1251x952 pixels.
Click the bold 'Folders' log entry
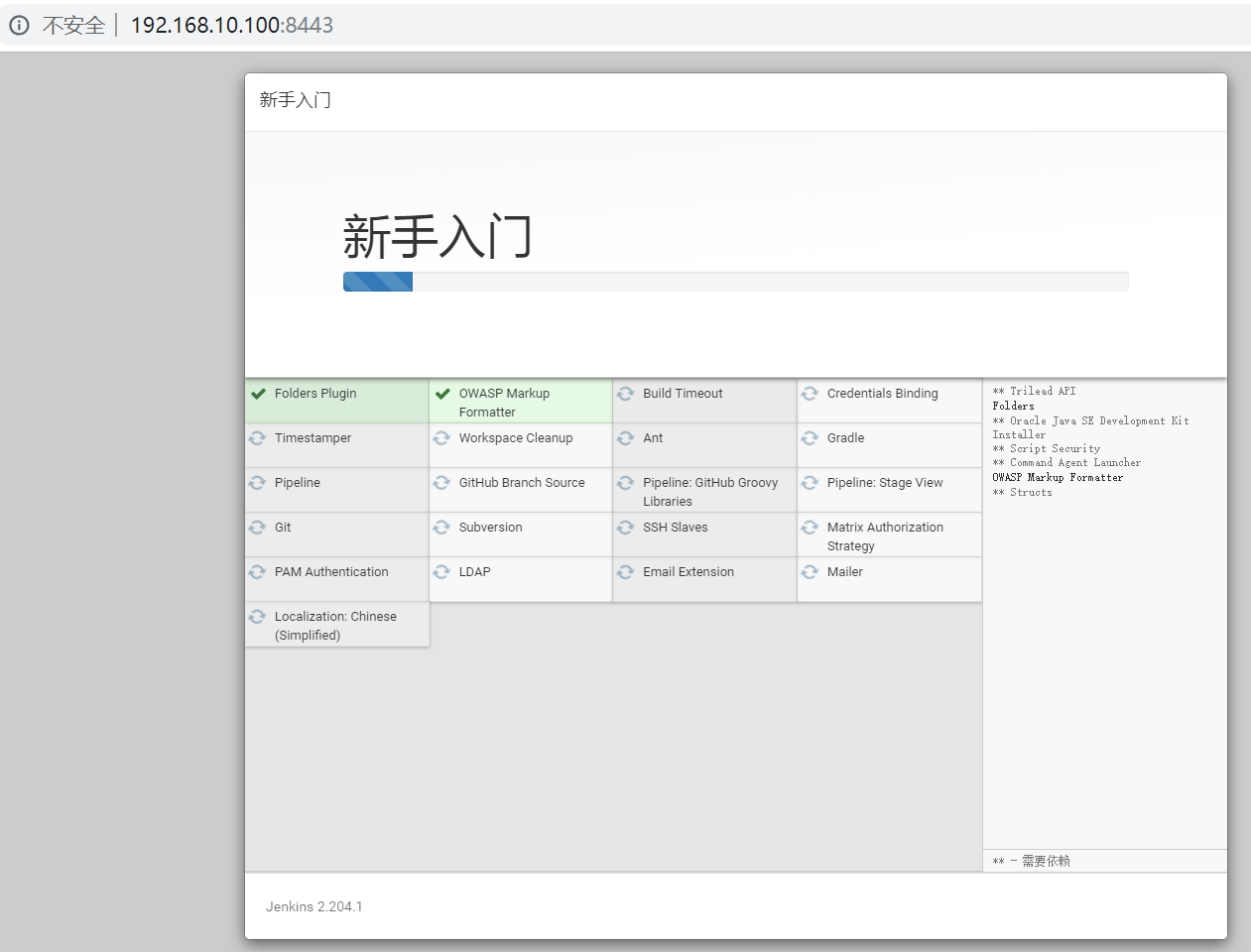coord(1013,406)
